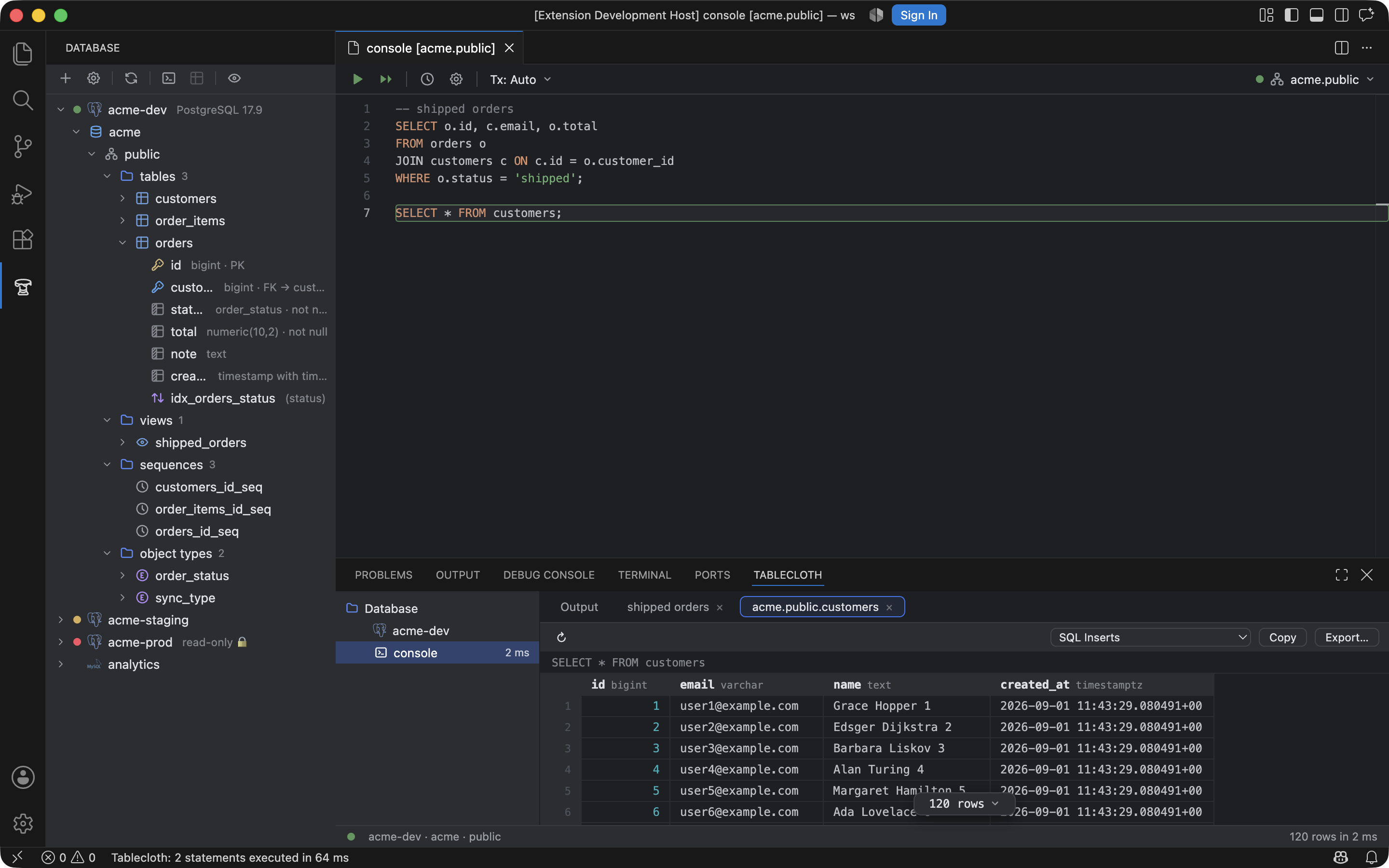Add a new database connection
The height and width of the screenshot is (868, 1389).
(66, 78)
